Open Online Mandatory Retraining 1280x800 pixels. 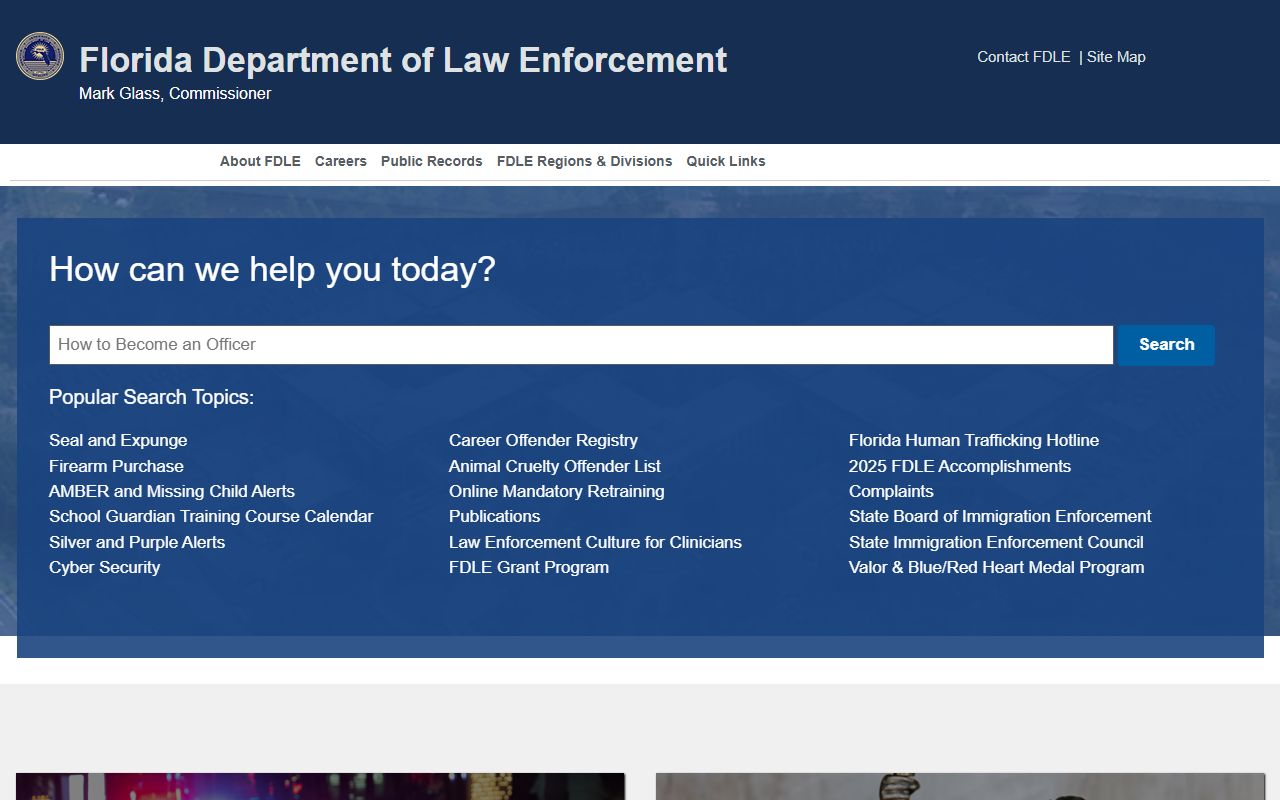coord(557,491)
